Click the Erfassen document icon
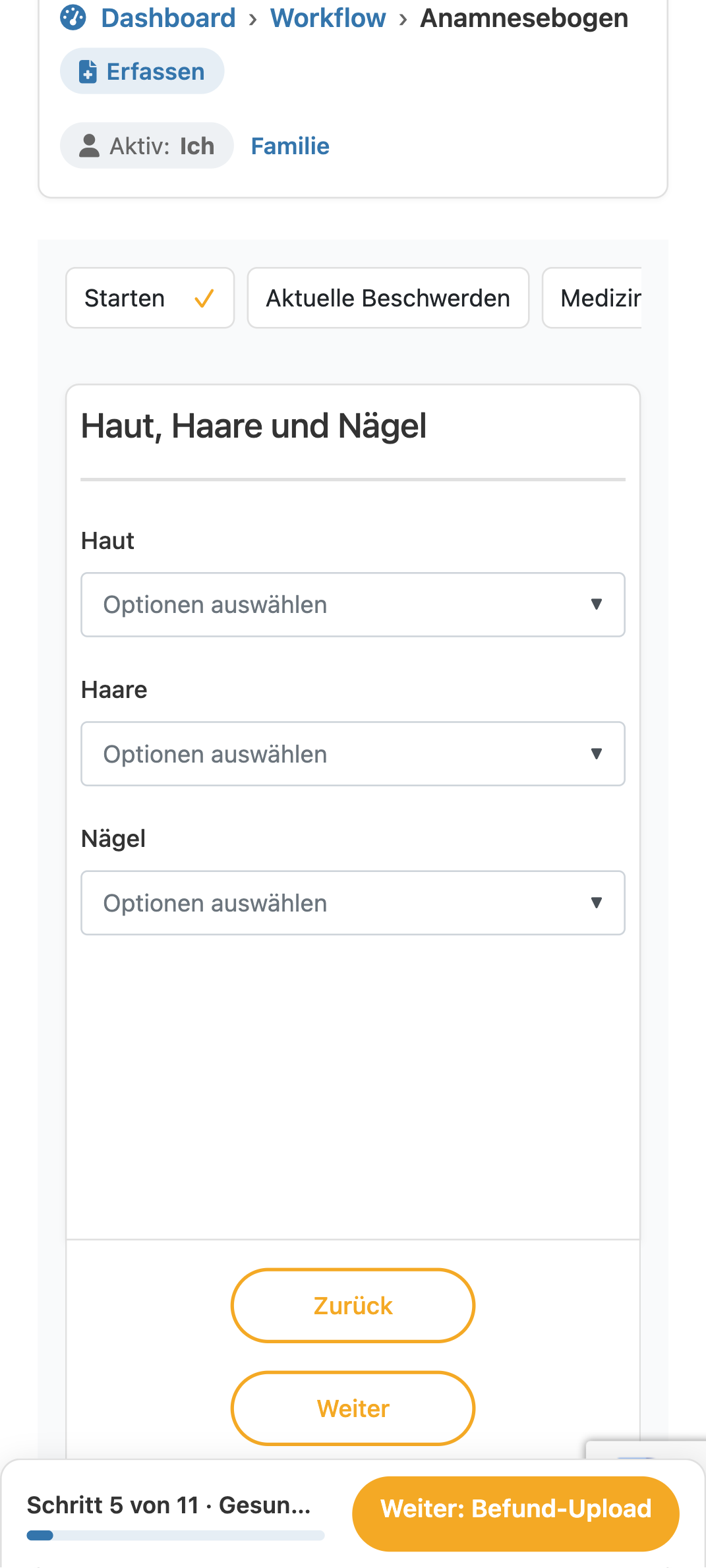 (x=88, y=71)
